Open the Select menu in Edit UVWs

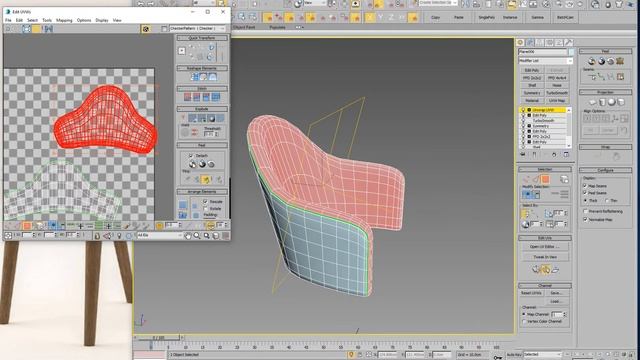pos(32,20)
